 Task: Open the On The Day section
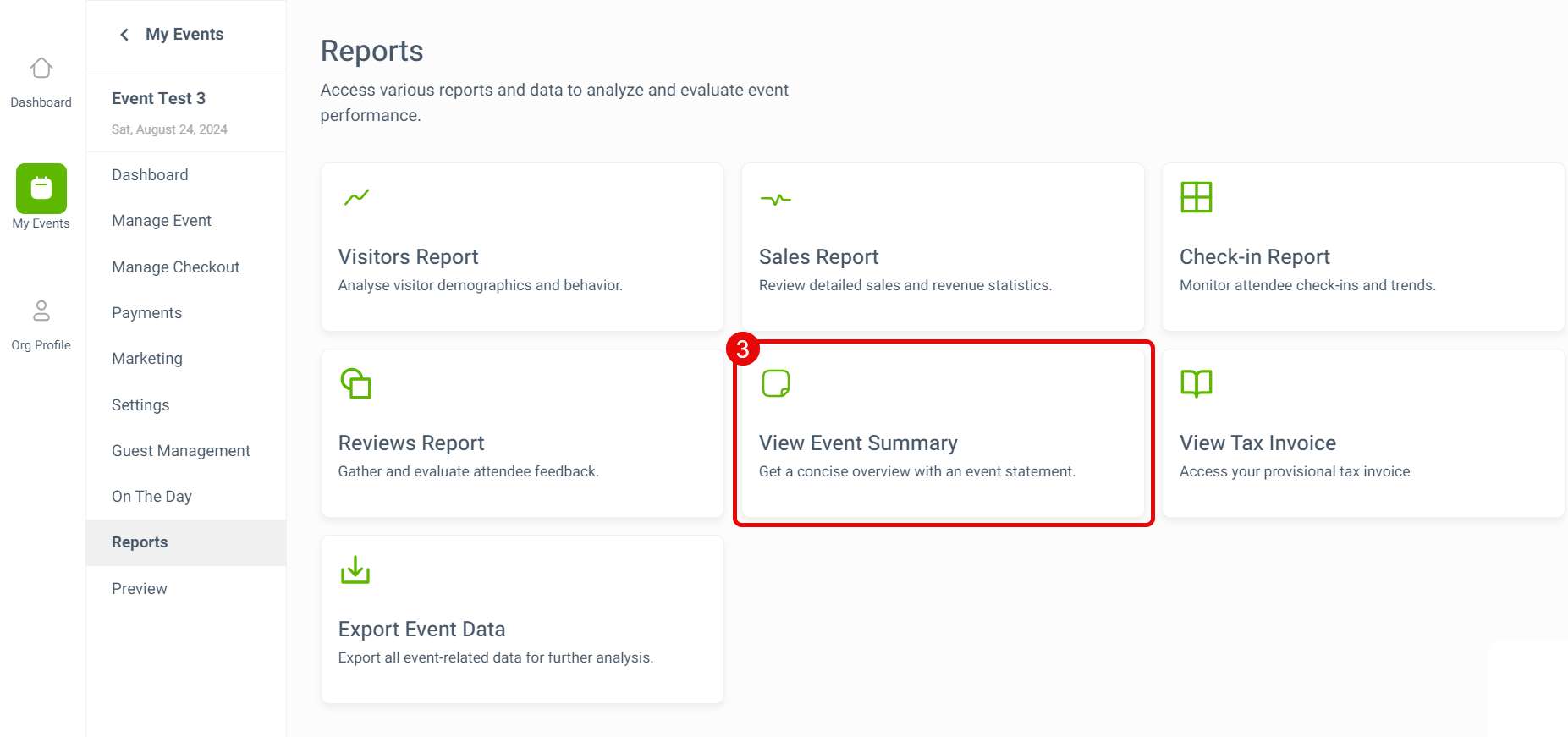tap(151, 497)
